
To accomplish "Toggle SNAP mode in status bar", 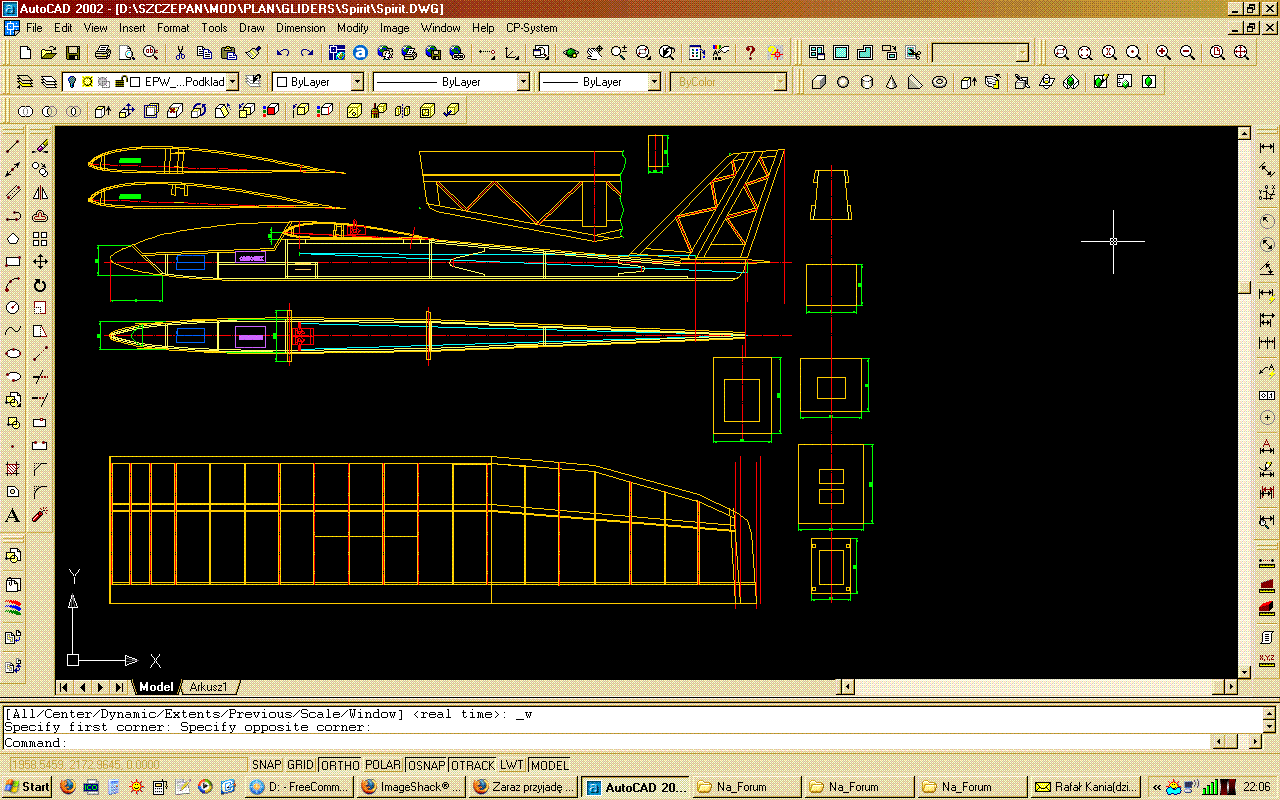I will (266, 765).
